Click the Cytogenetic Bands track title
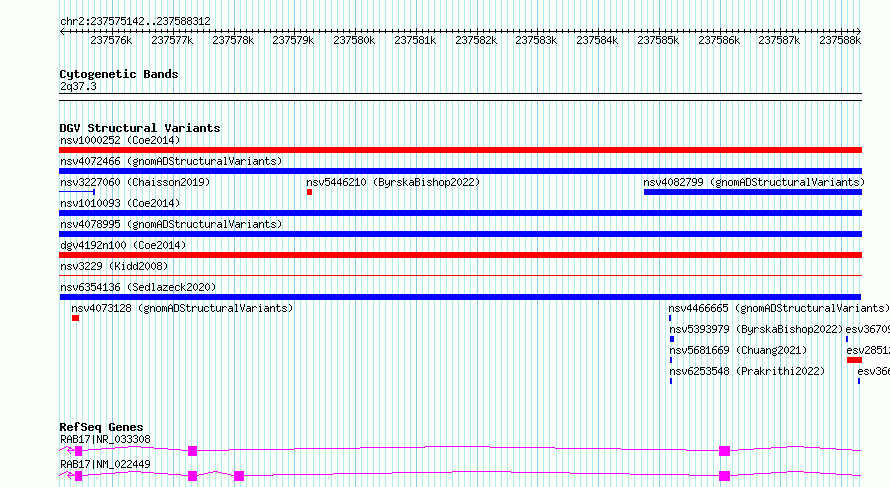 tap(119, 74)
